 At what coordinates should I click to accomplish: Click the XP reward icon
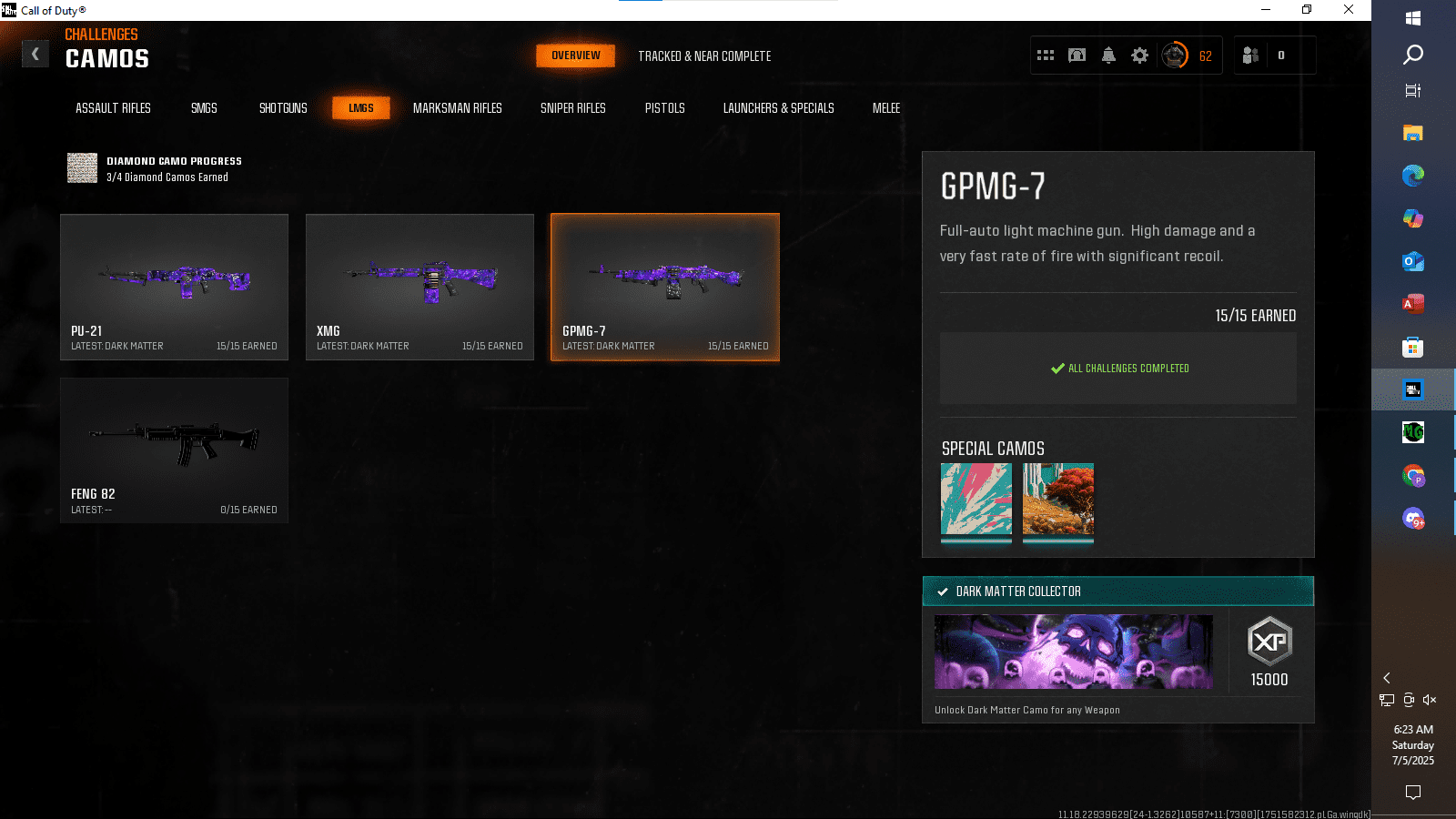[1269, 642]
